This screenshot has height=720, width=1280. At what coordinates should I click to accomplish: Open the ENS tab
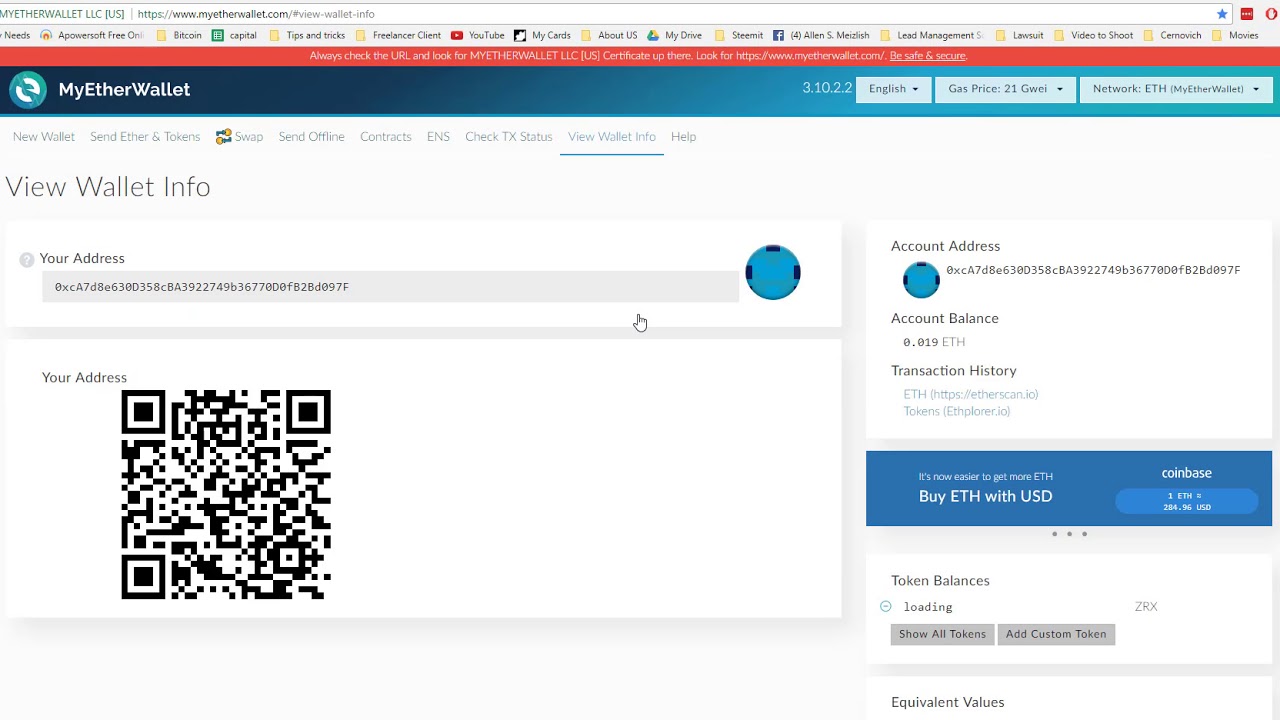[438, 137]
